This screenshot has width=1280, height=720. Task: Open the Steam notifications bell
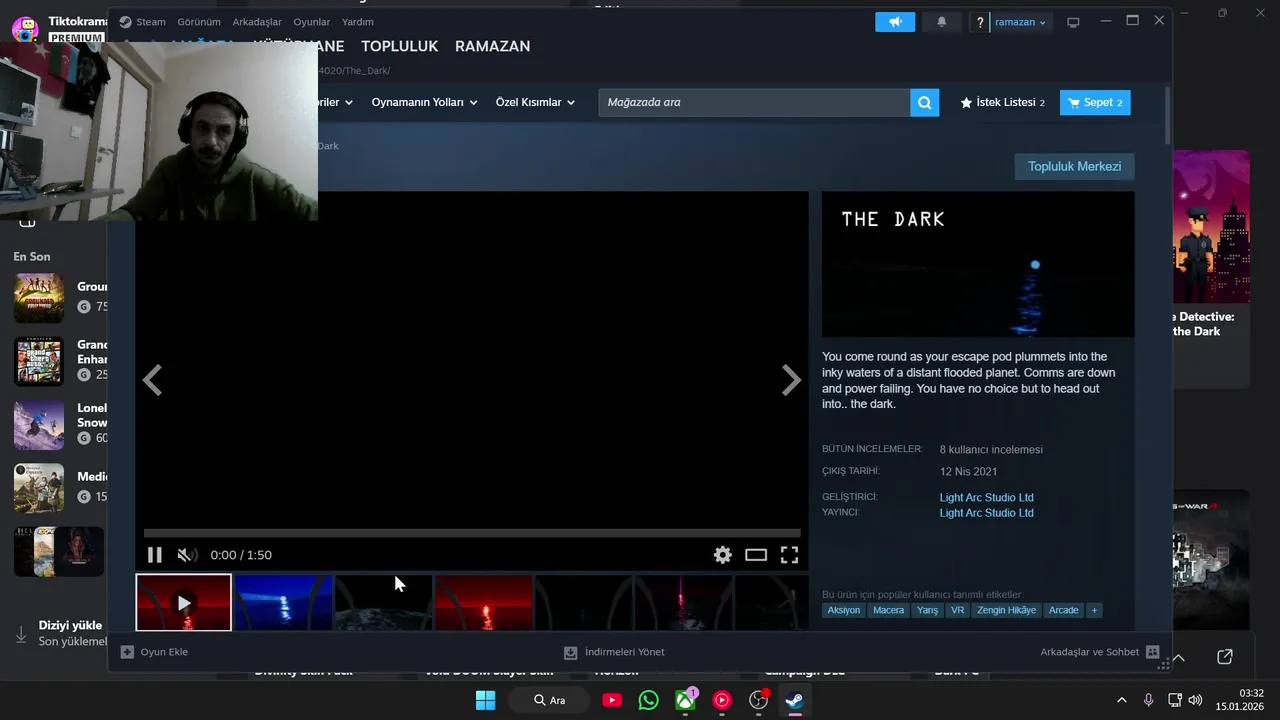click(x=941, y=22)
